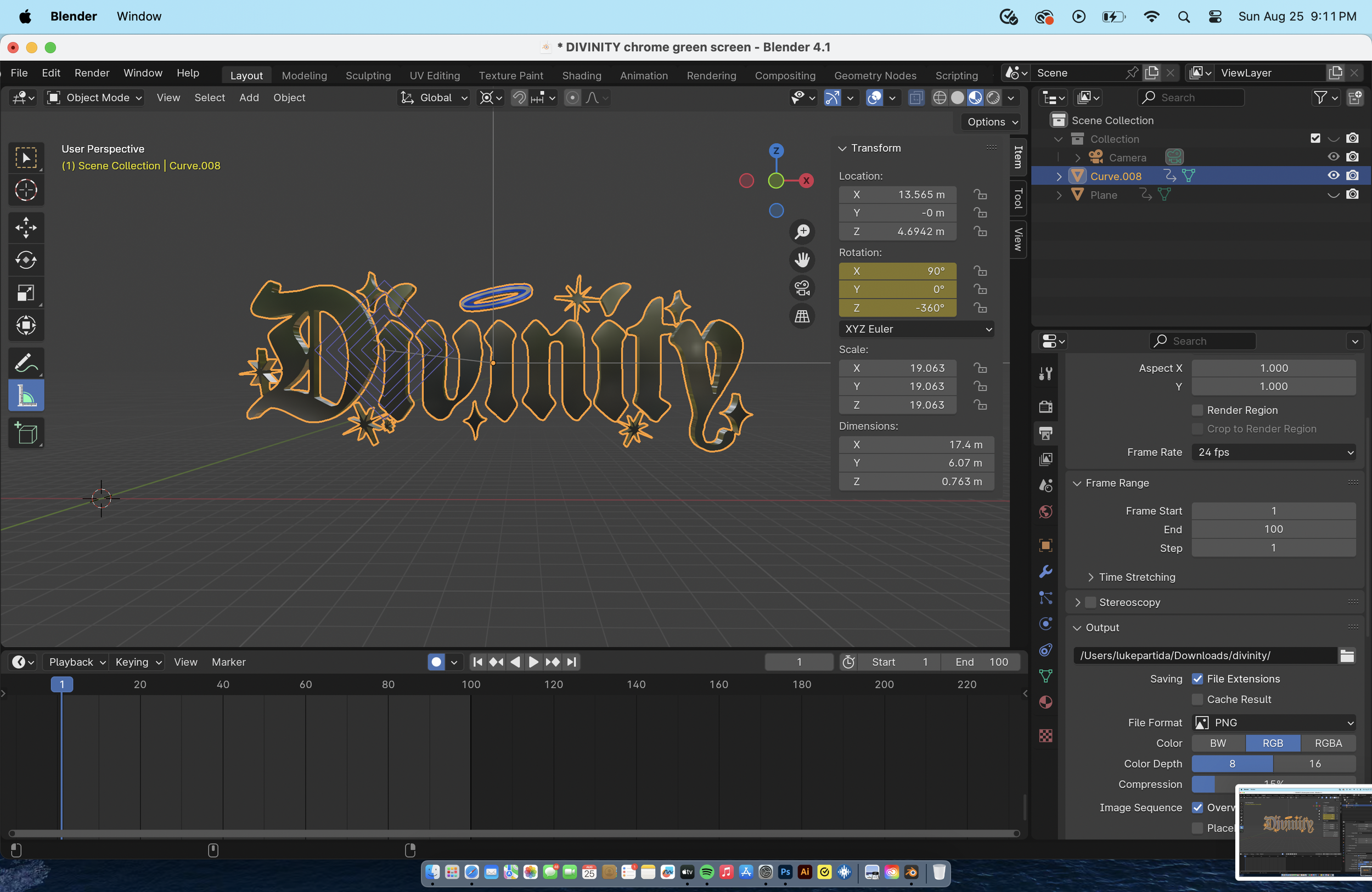This screenshot has width=1372, height=892.
Task: Activate the Rotate tool
Action: point(26,260)
